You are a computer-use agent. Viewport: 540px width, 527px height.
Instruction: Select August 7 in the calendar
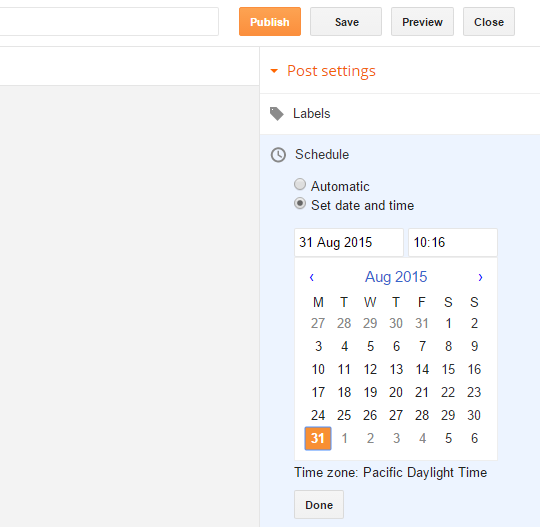pos(422,346)
